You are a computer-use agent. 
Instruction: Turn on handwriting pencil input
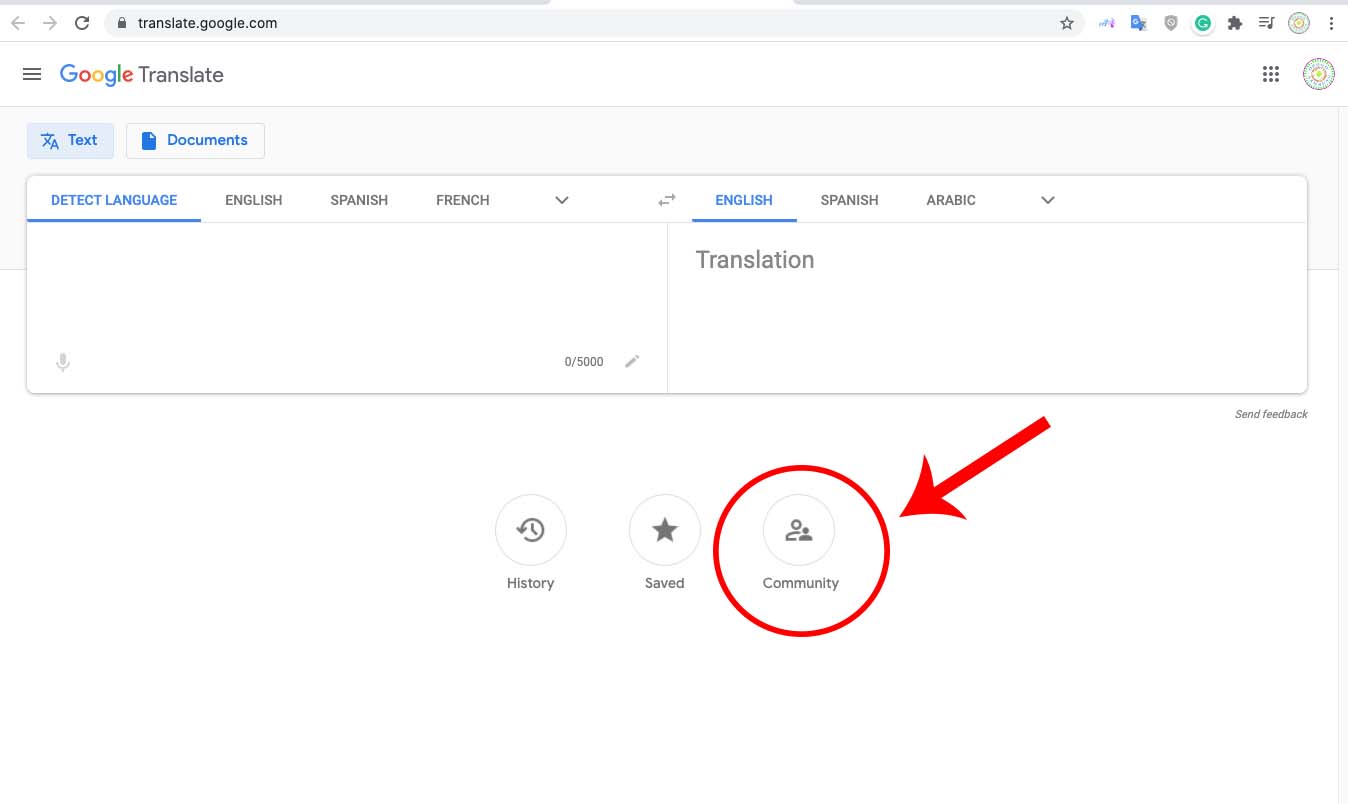coord(632,361)
